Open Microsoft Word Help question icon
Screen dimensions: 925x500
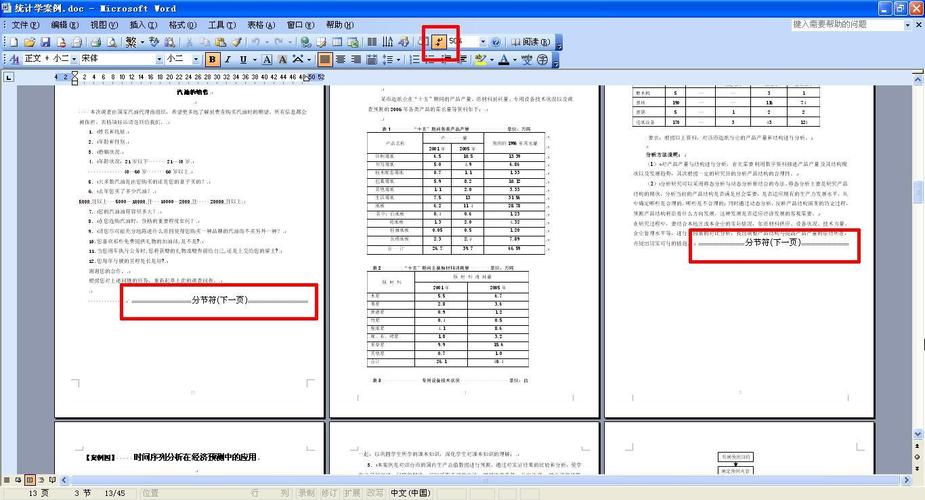tap(496, 42)
